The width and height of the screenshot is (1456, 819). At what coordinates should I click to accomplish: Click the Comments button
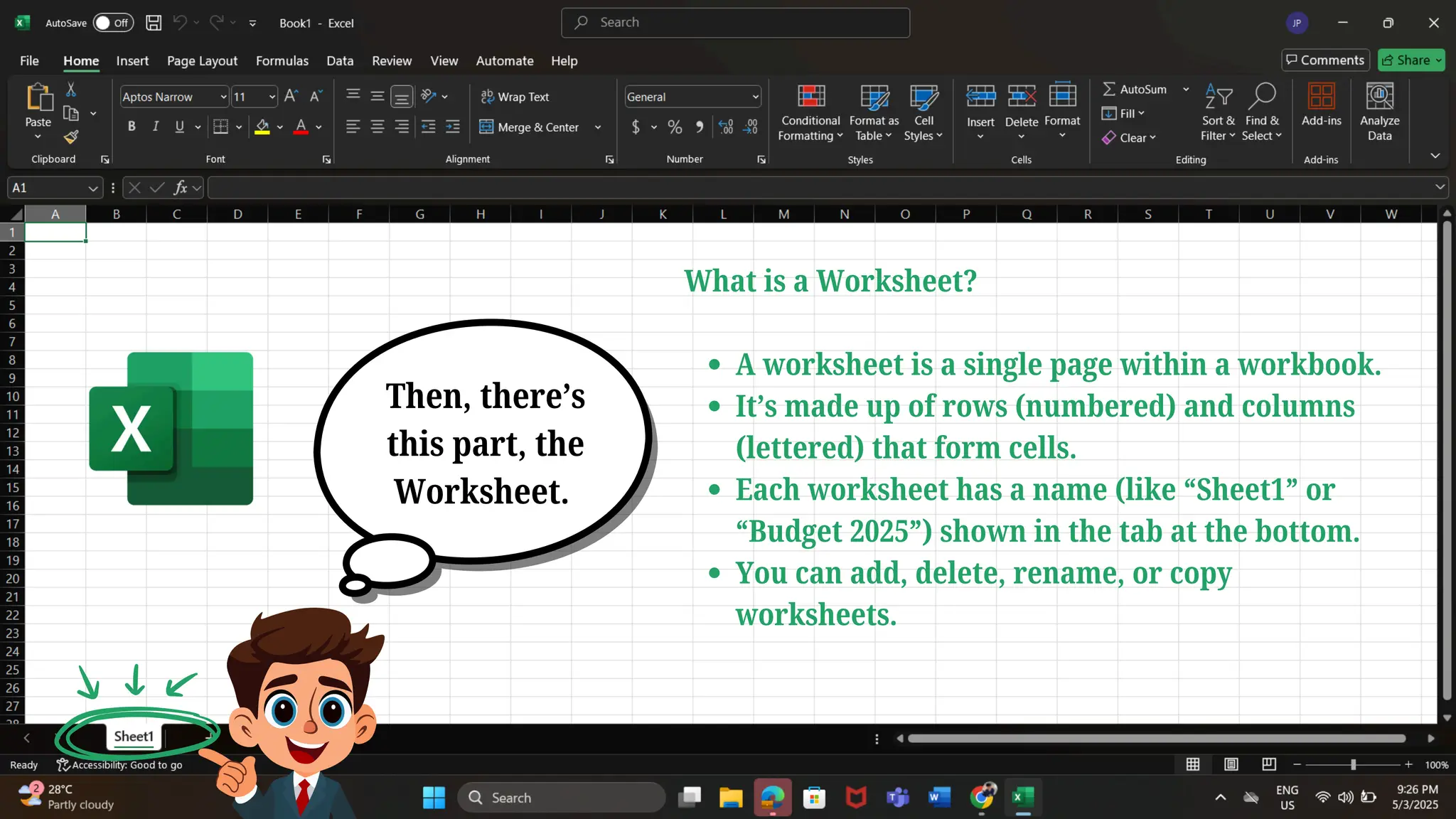(1325, 60)
